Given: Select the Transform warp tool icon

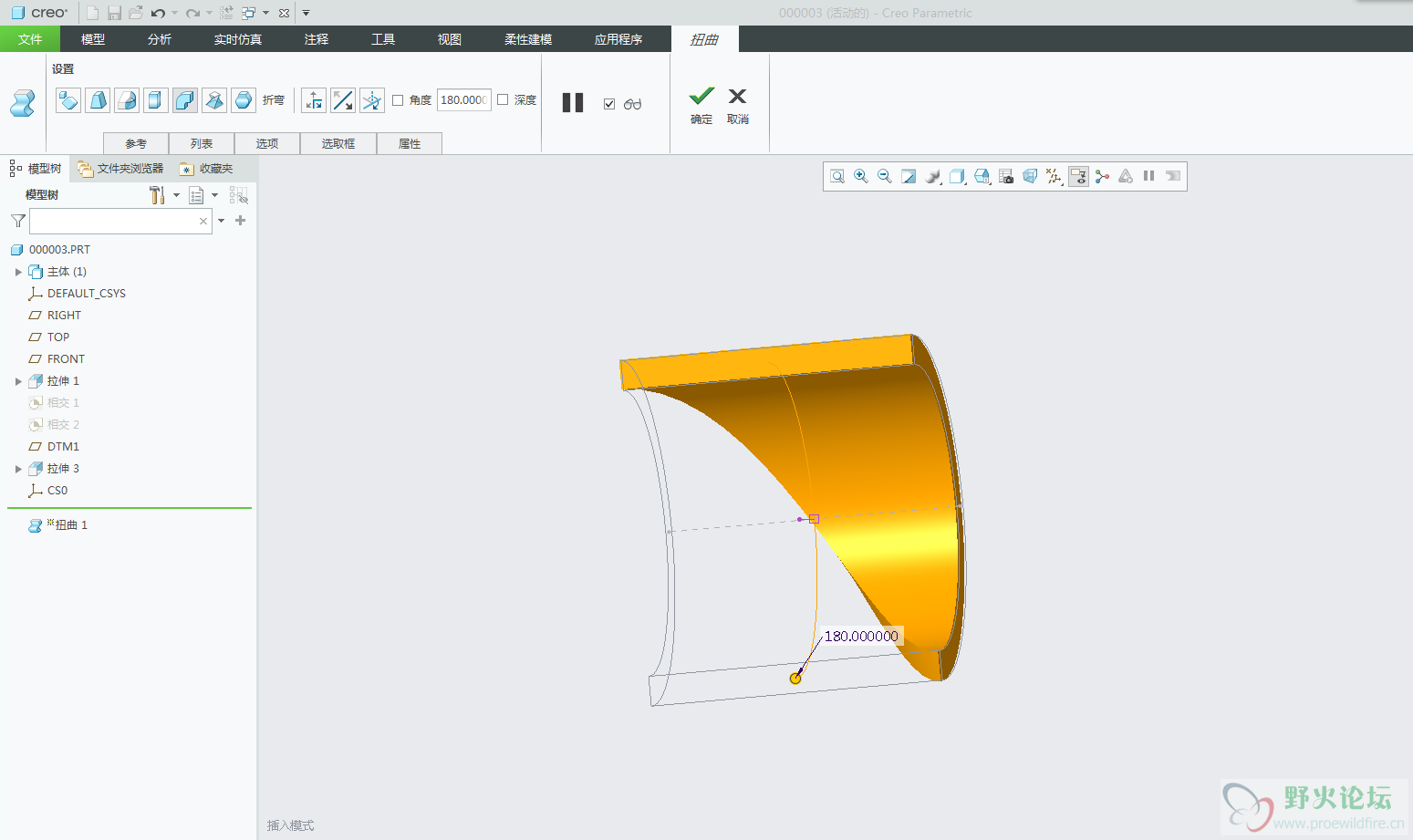Looking at the screenshot, I should 68,100.
